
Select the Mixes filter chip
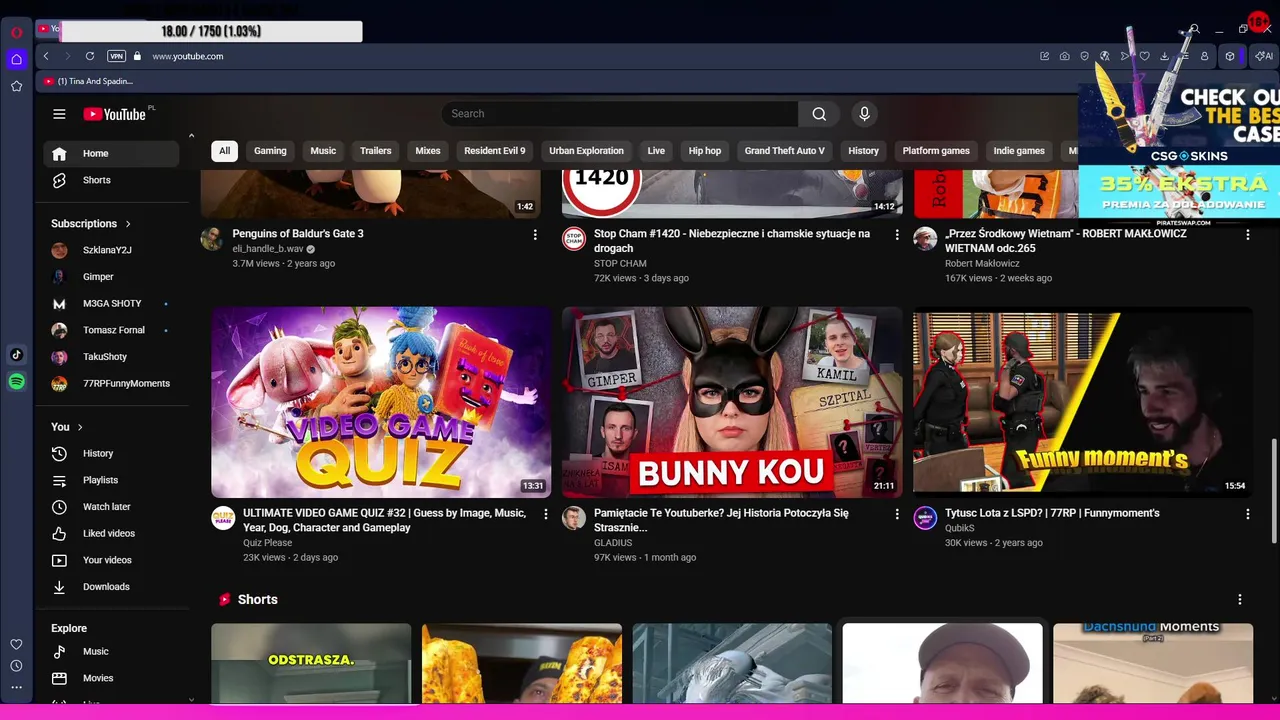point(428,151)
